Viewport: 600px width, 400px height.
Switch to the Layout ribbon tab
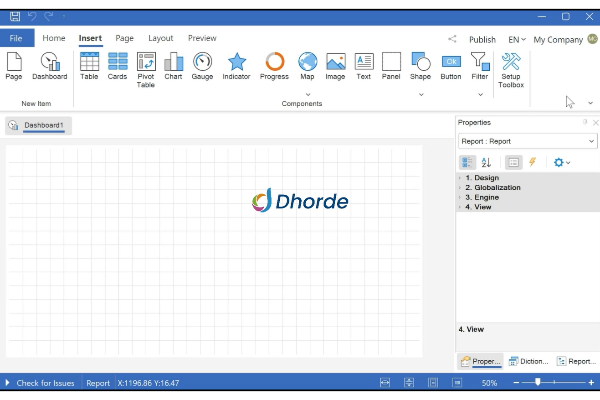pyautogui.click(x=160, y=38)
